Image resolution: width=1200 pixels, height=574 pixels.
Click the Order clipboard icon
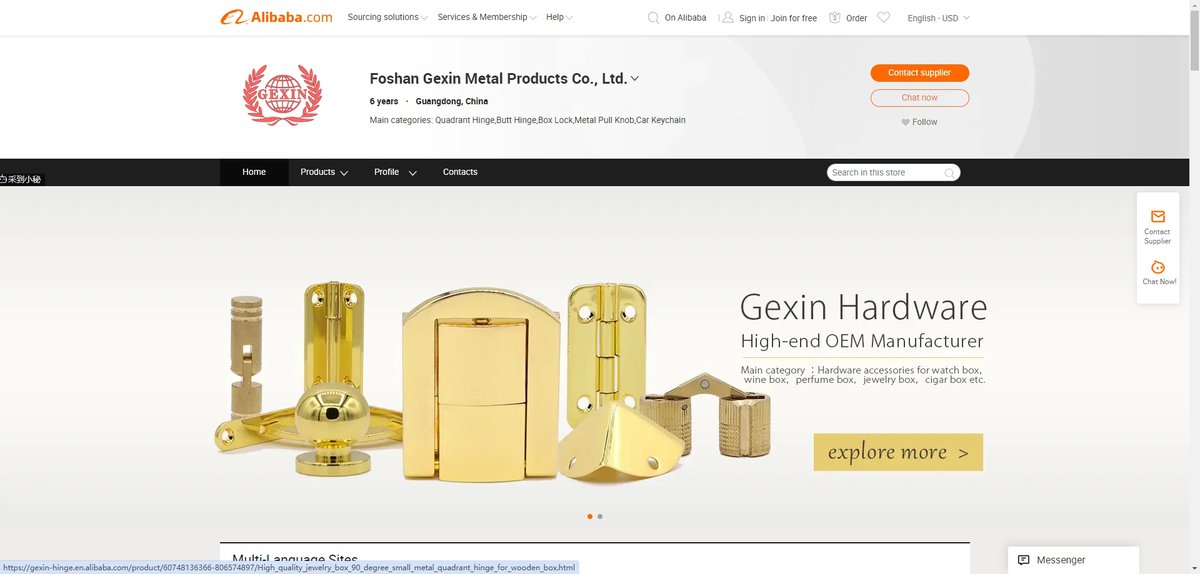835,17
